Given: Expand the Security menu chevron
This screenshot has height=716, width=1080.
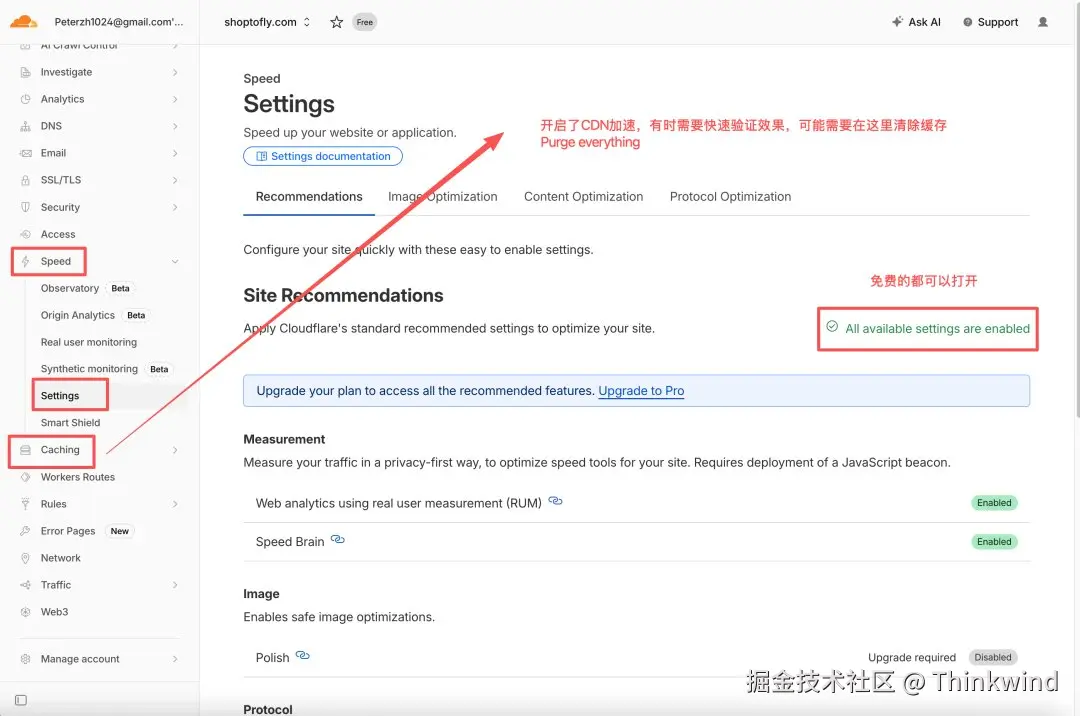Looking at the screenshot, I should 175,207.
